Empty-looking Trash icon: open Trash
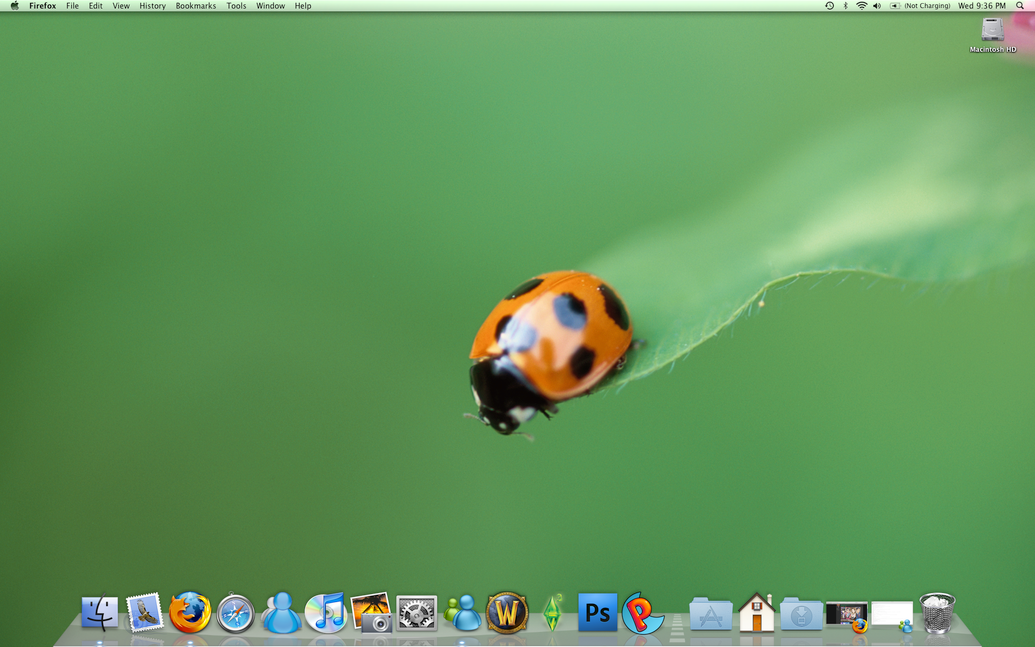The height and width of the screenshot is (647, 1035). (937, 613)
